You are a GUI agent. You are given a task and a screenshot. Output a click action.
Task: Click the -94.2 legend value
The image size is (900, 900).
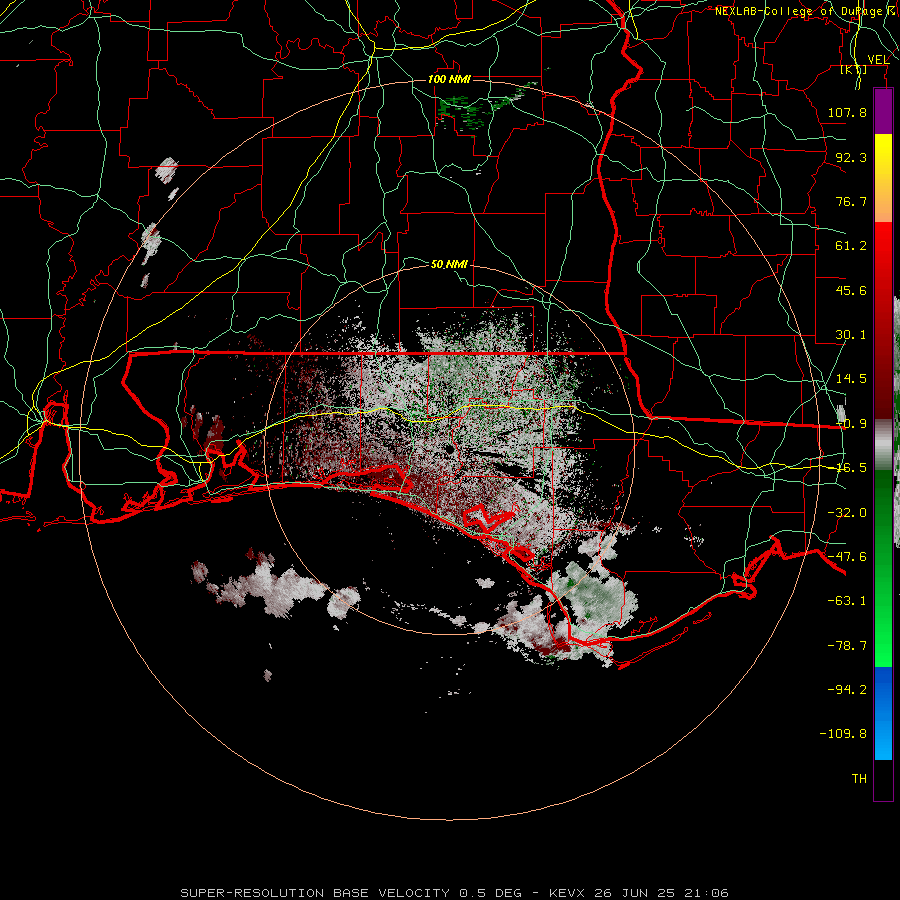point(847,690)
